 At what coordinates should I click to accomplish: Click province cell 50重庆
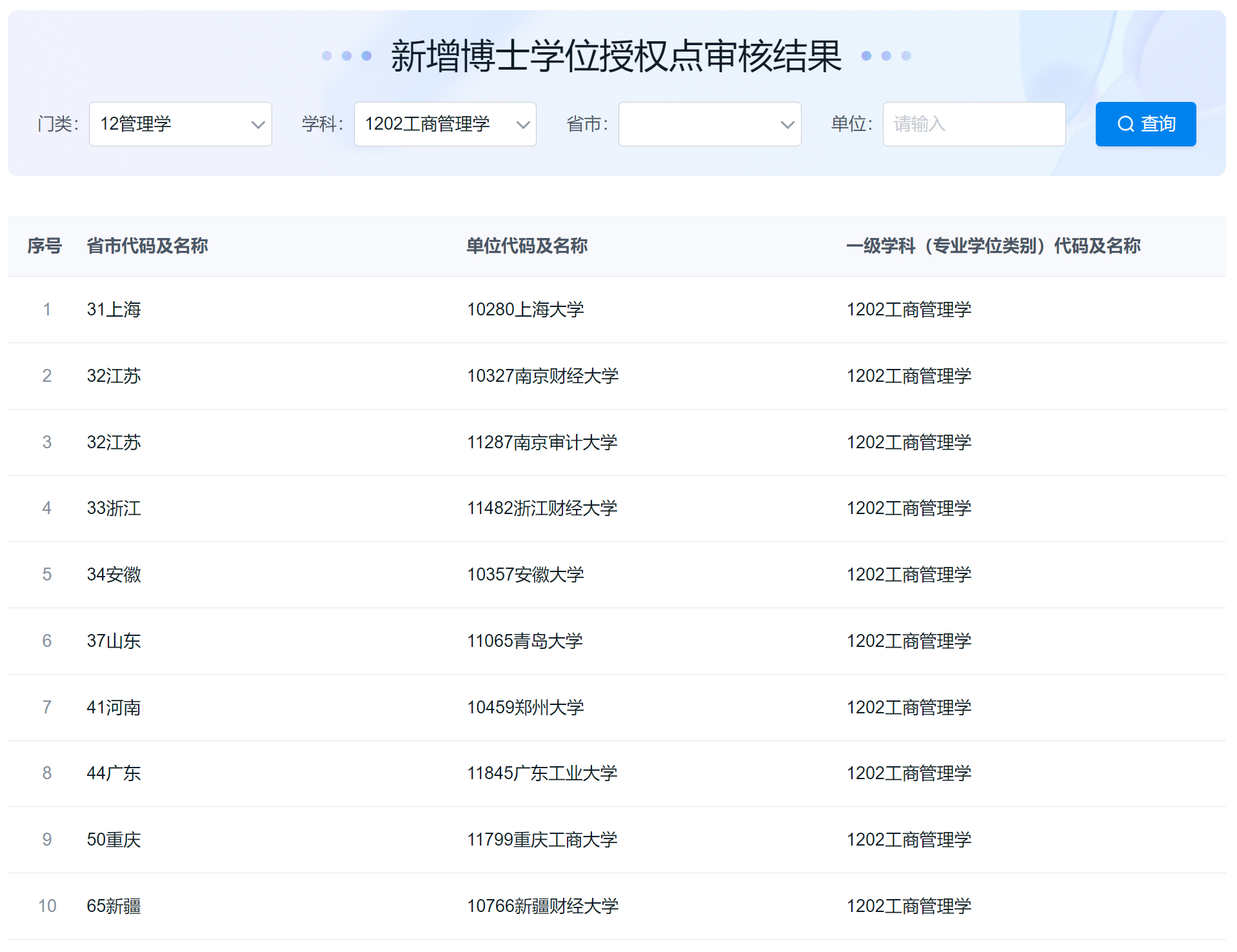pos(114,840)
